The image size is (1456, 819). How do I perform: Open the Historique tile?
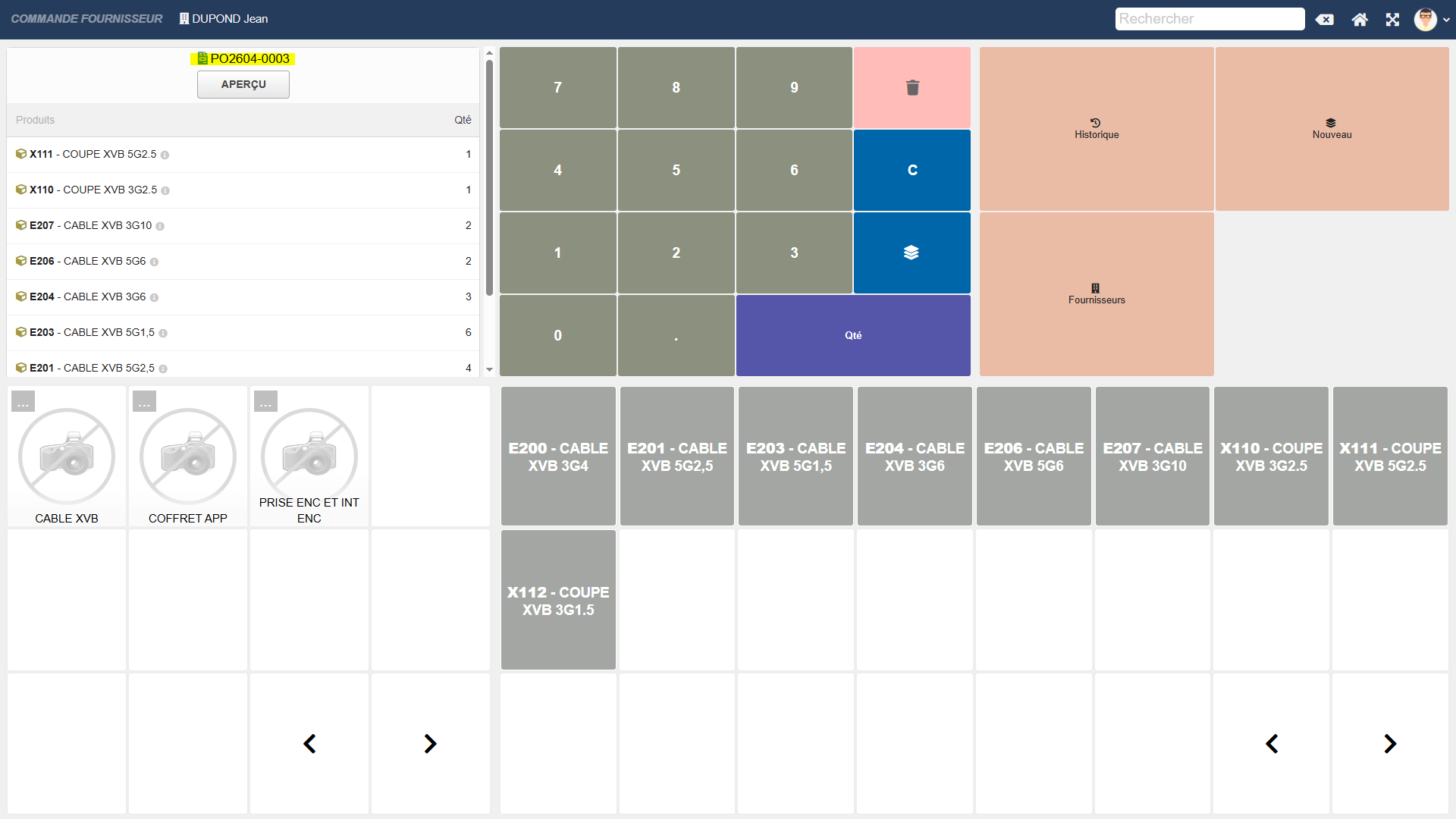[x=1097, y=129]
